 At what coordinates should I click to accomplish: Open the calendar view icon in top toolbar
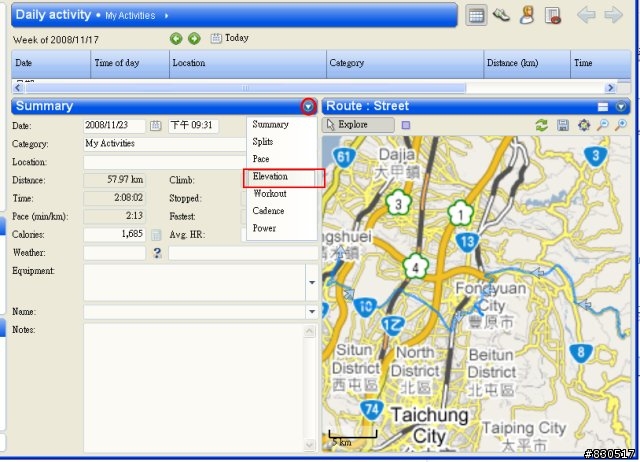point(477,15)
